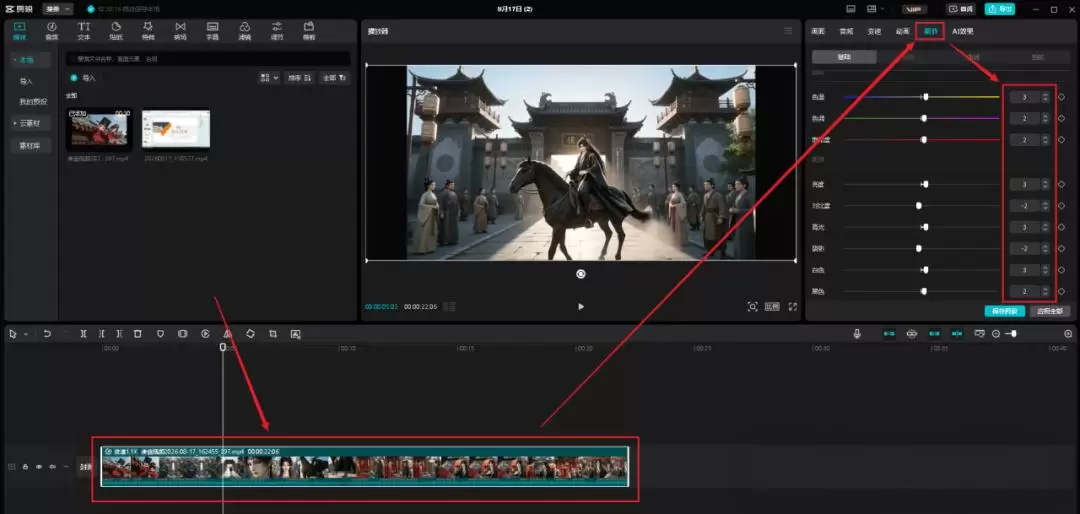Open the media grid view dropdown
Screen dimensions: 1080x514
coord(269,78)
